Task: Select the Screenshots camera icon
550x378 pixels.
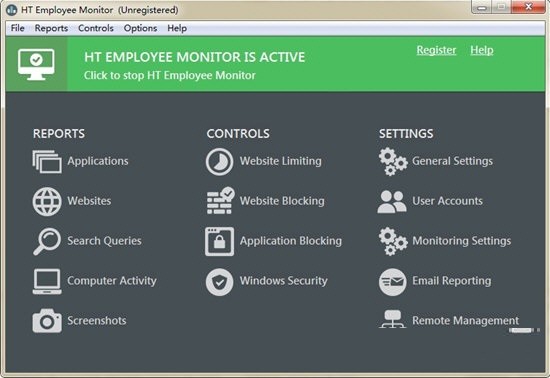Action: (x=47, y=321)
